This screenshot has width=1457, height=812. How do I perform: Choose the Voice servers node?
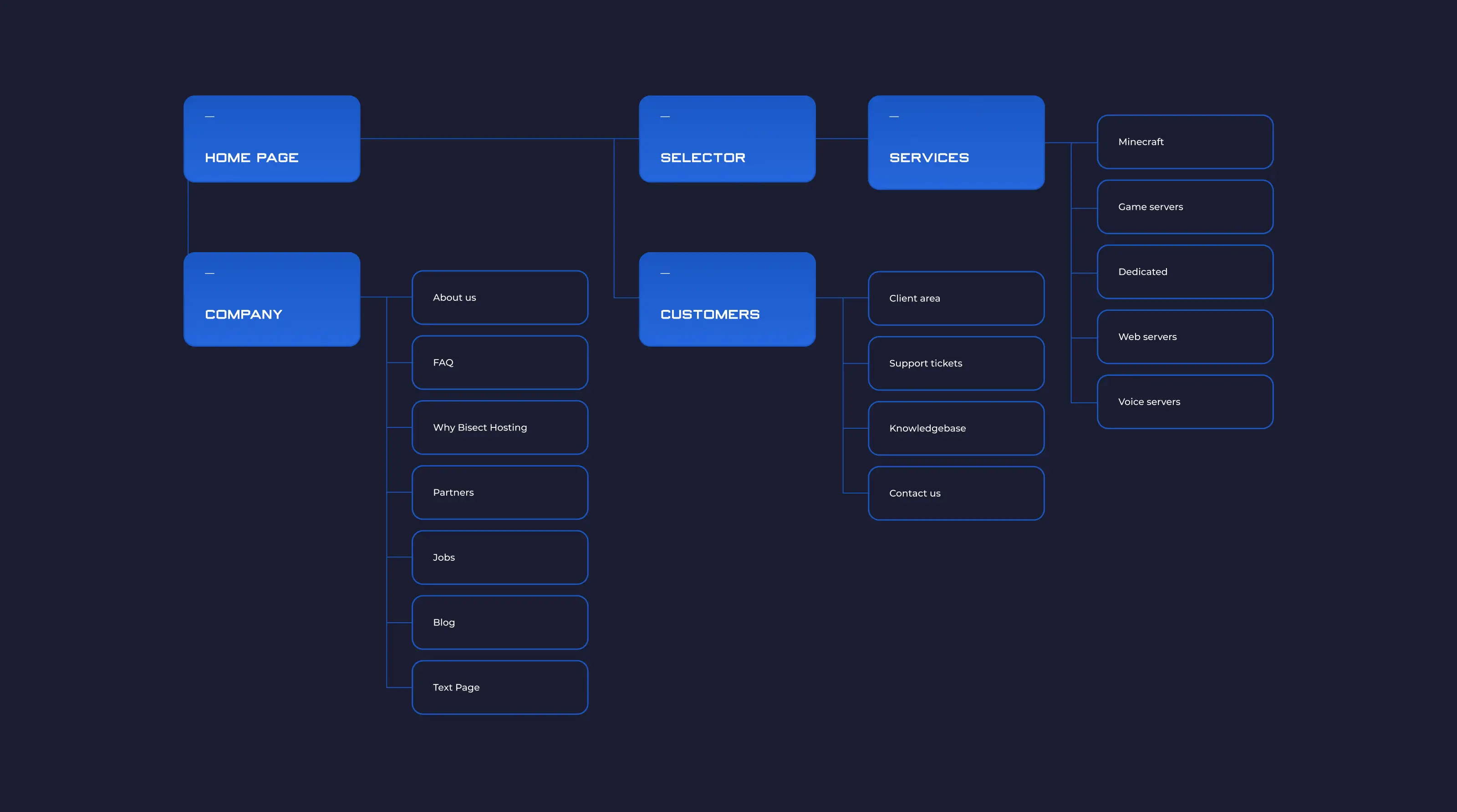(1185, 402)
